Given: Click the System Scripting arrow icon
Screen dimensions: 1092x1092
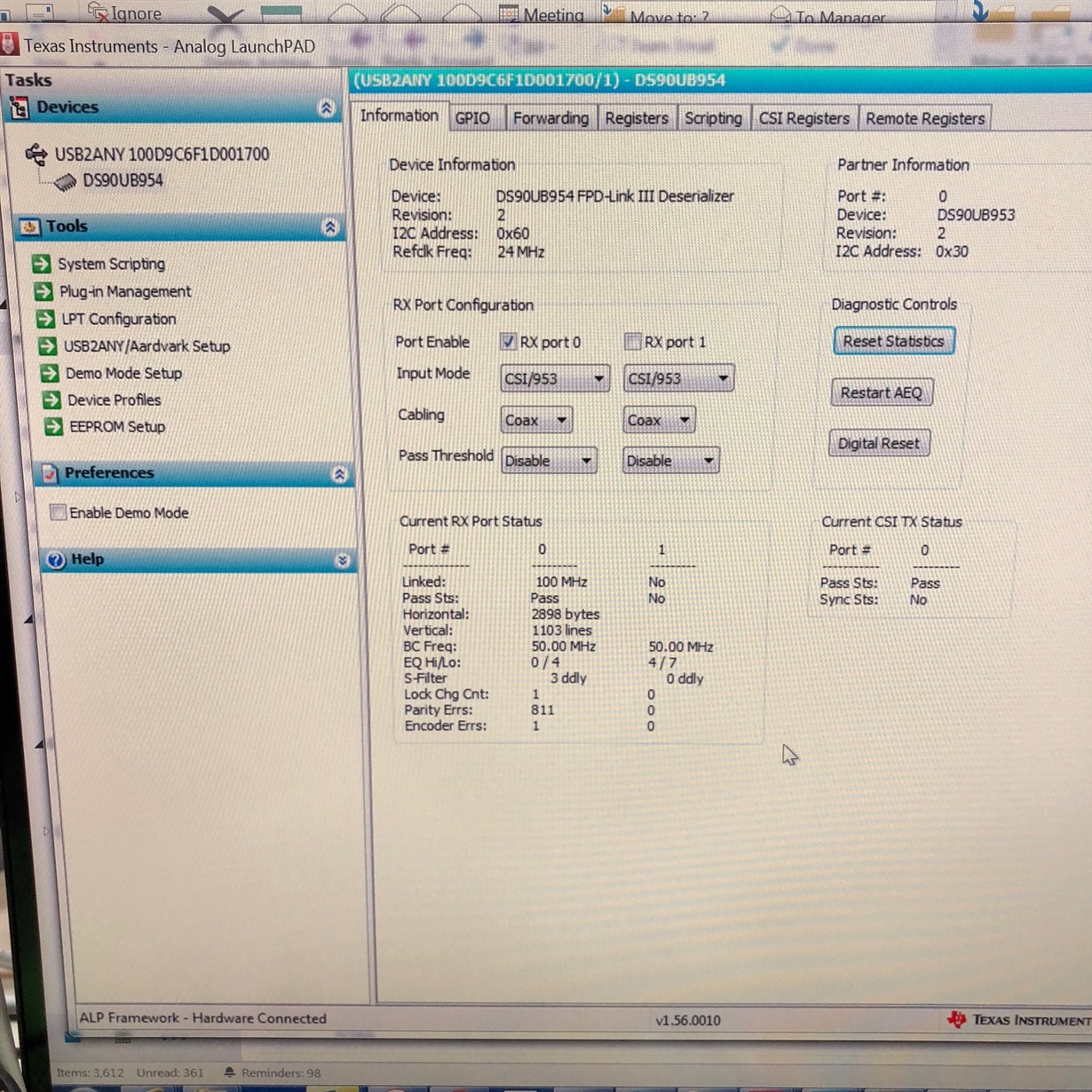Looking at the screenshot, I should pyautogui.click(x=41, y=264).
